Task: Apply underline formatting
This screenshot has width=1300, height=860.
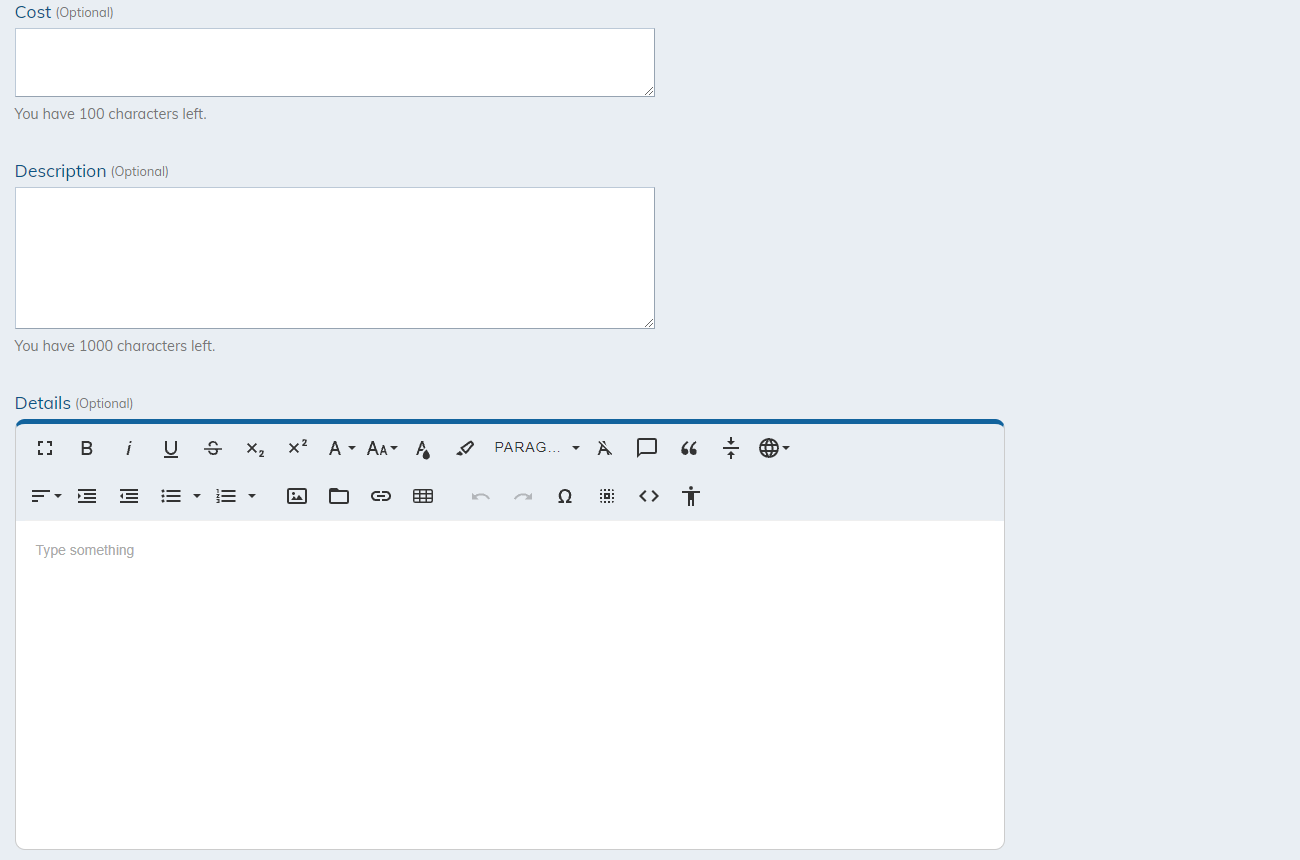Action: (171, 448)
